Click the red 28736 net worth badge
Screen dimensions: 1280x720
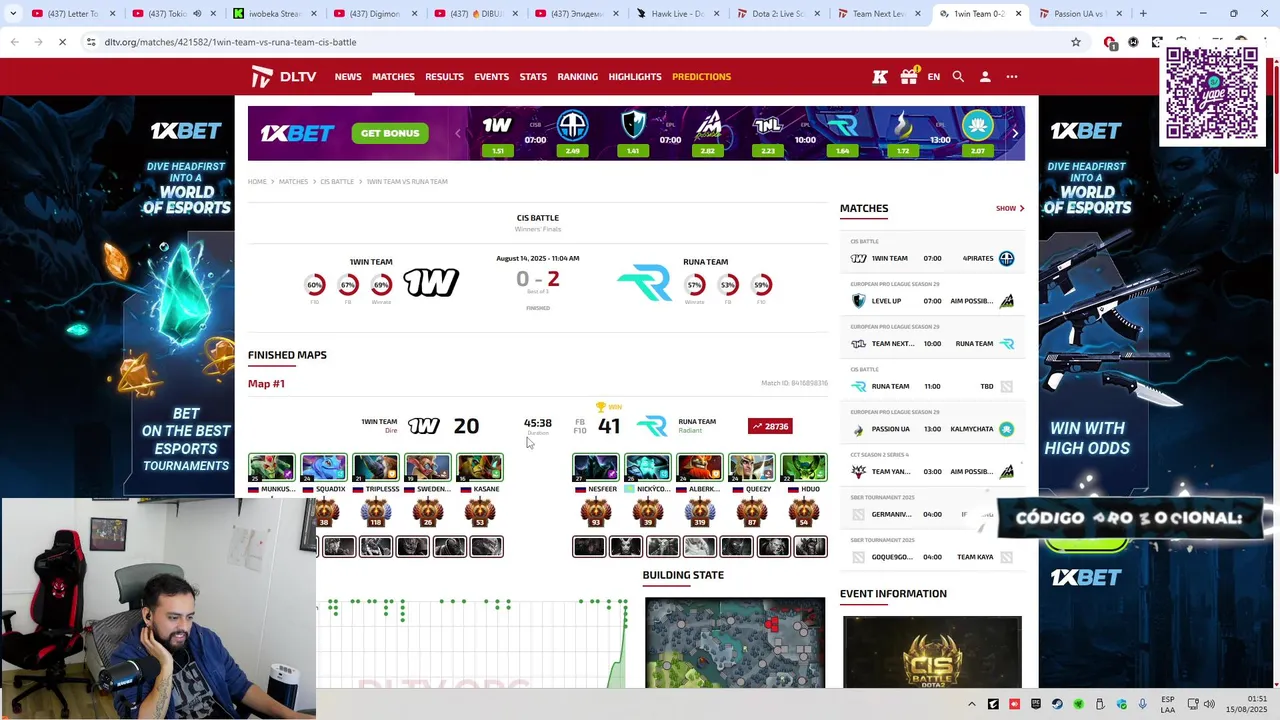(x=770, y=426)
